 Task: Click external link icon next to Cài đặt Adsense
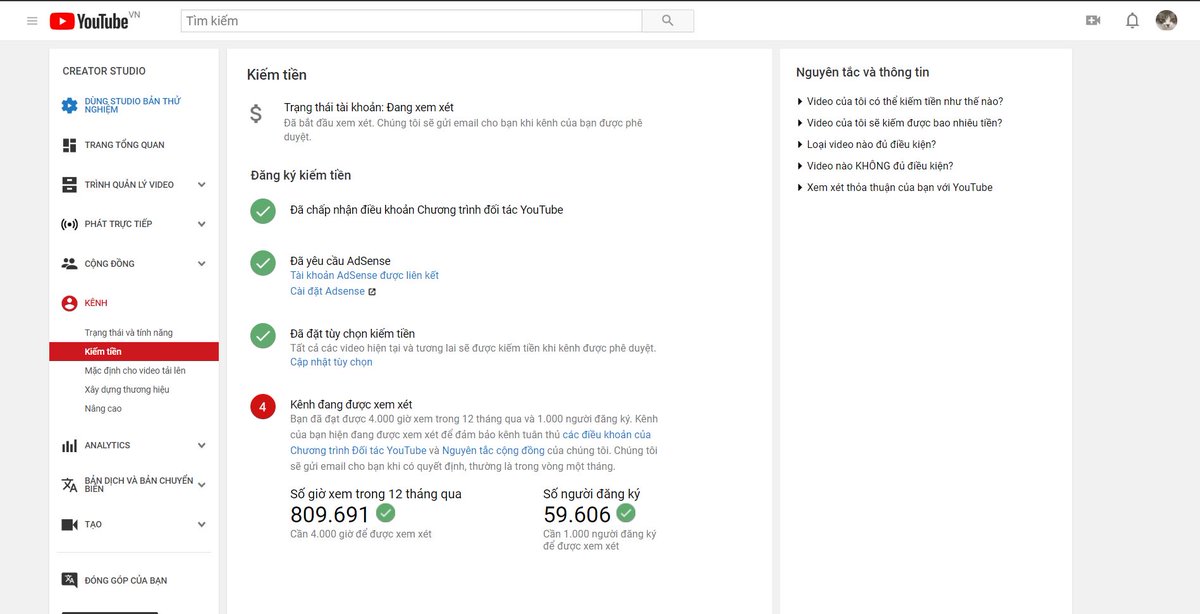tap(372, 292)
